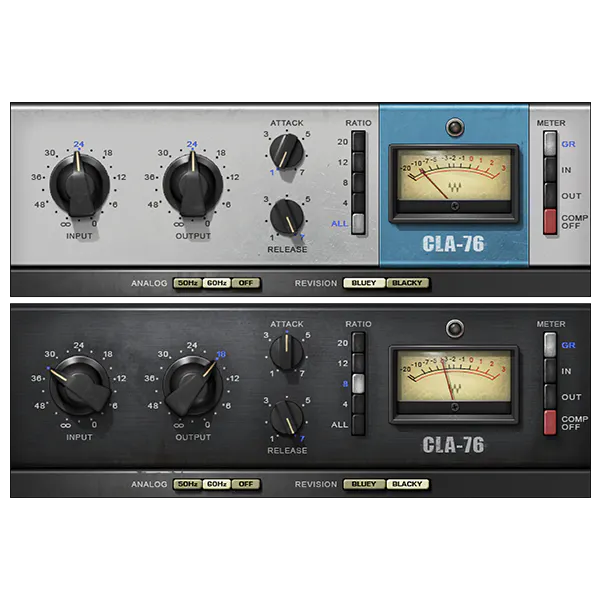
Task: Toggle red COMP OFF button on Bluey unit
Action: coord(550,222)
